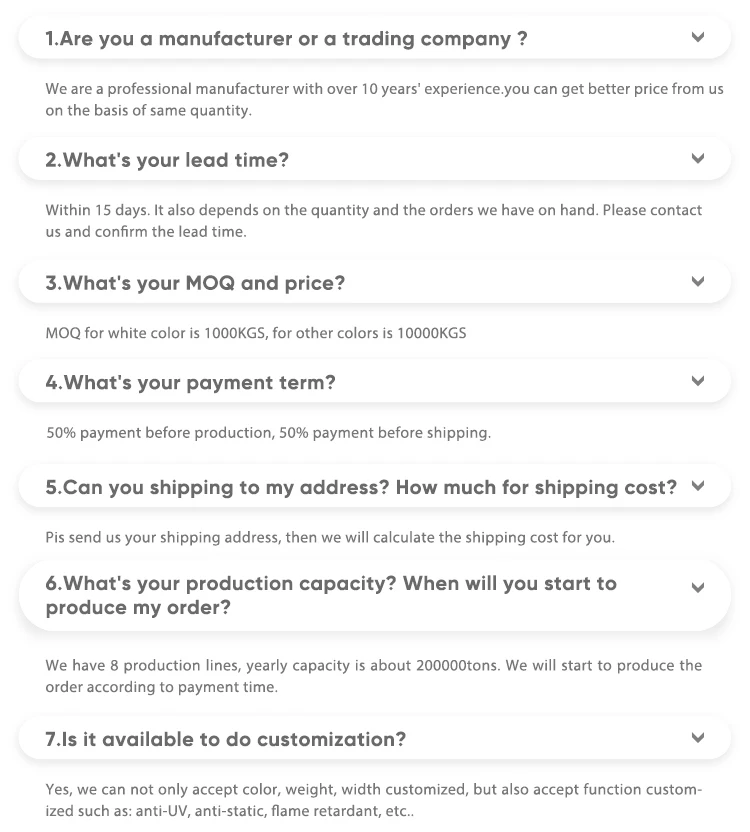Click the "Within 15 days" answer text
The width and height of the screenshot is (750, 832).
[373, 220]
